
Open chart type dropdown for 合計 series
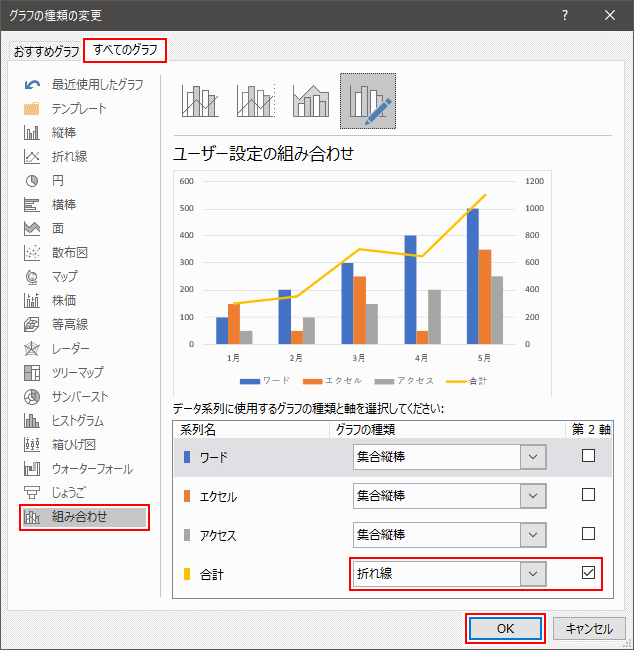click(x=533, y=574)
